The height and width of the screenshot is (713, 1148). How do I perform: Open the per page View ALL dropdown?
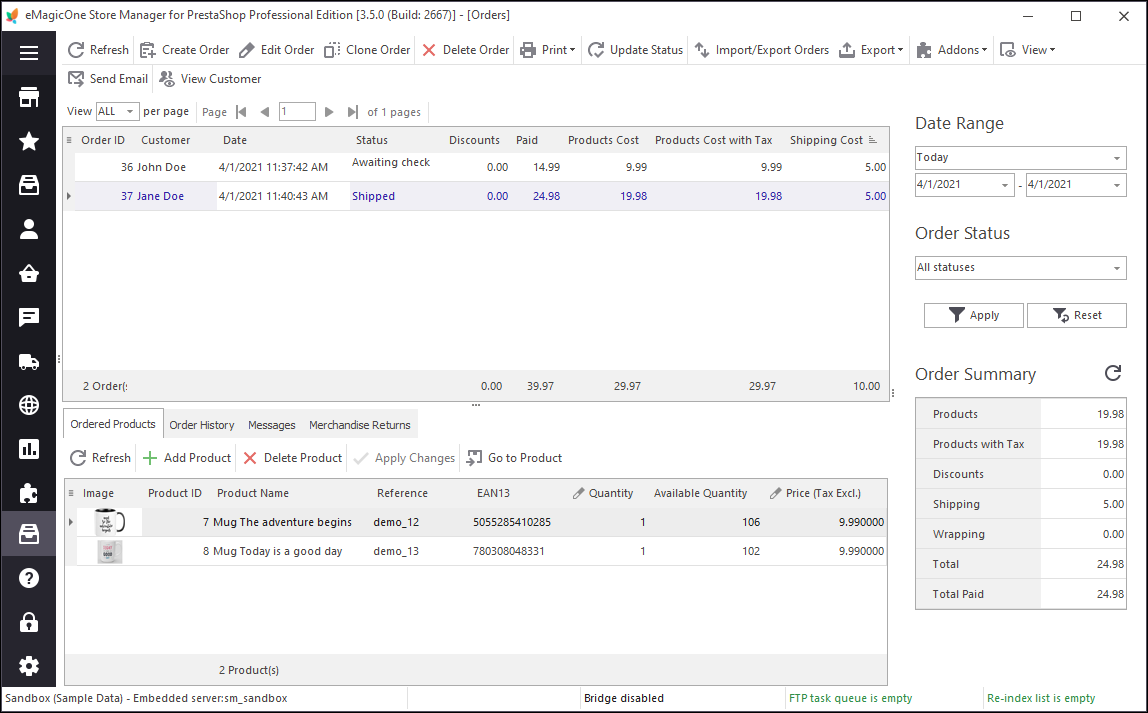117,111
